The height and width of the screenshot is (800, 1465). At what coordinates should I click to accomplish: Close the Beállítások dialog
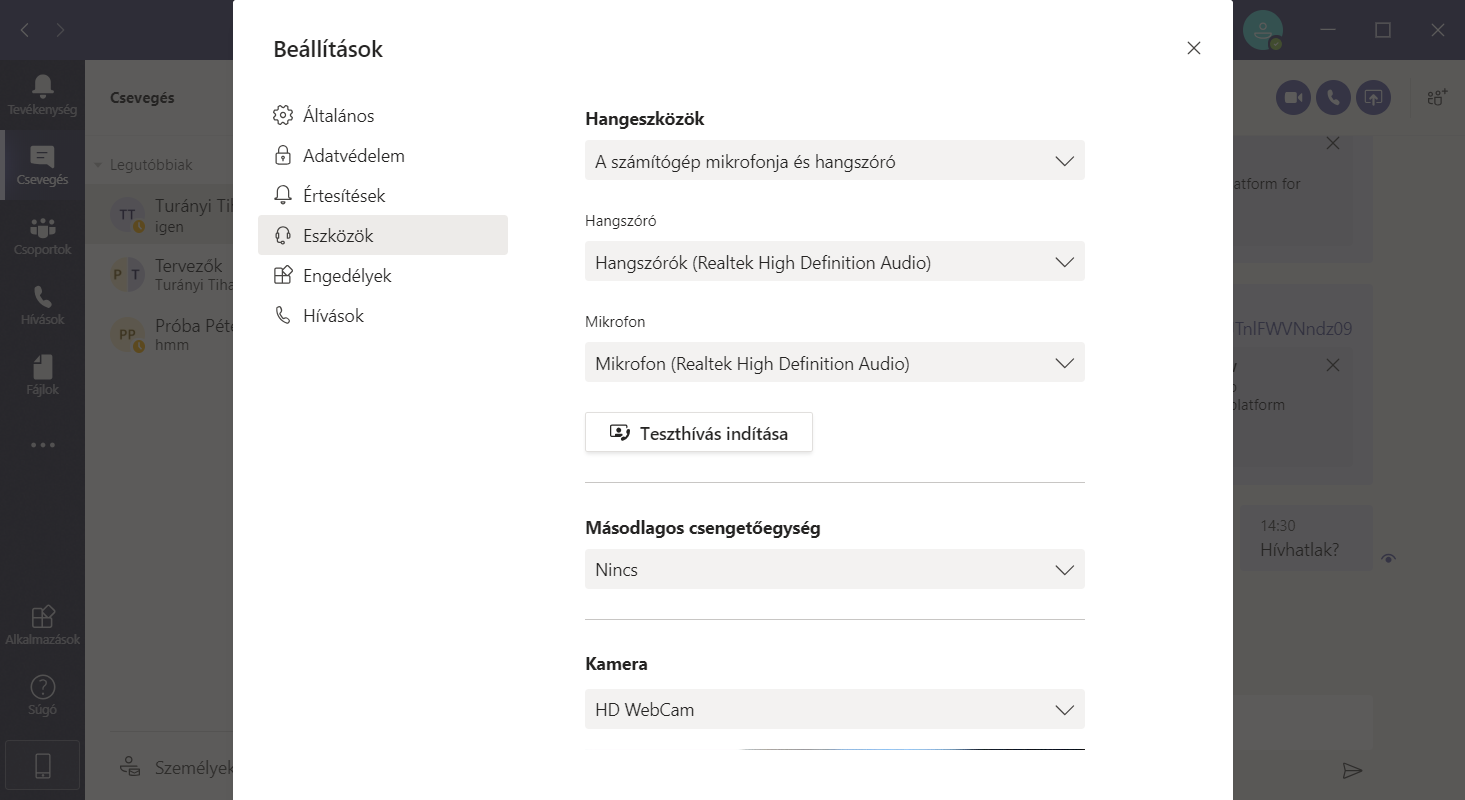point(1193,48)
